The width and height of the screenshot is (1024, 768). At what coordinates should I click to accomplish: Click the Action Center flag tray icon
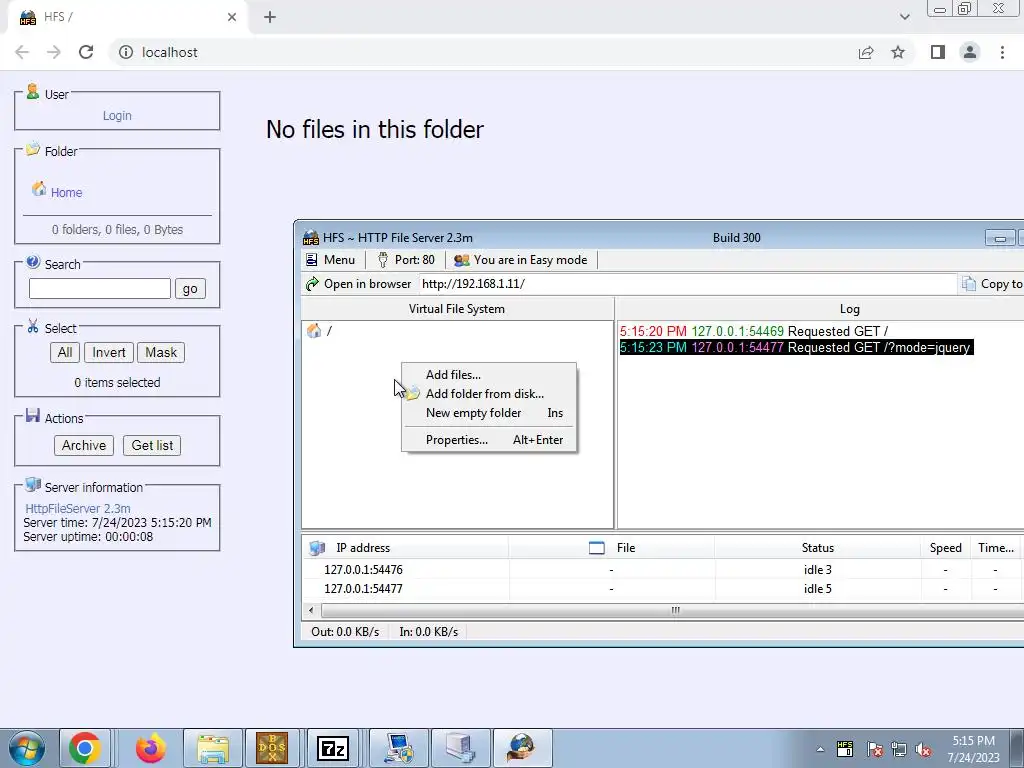coord(874,749)
